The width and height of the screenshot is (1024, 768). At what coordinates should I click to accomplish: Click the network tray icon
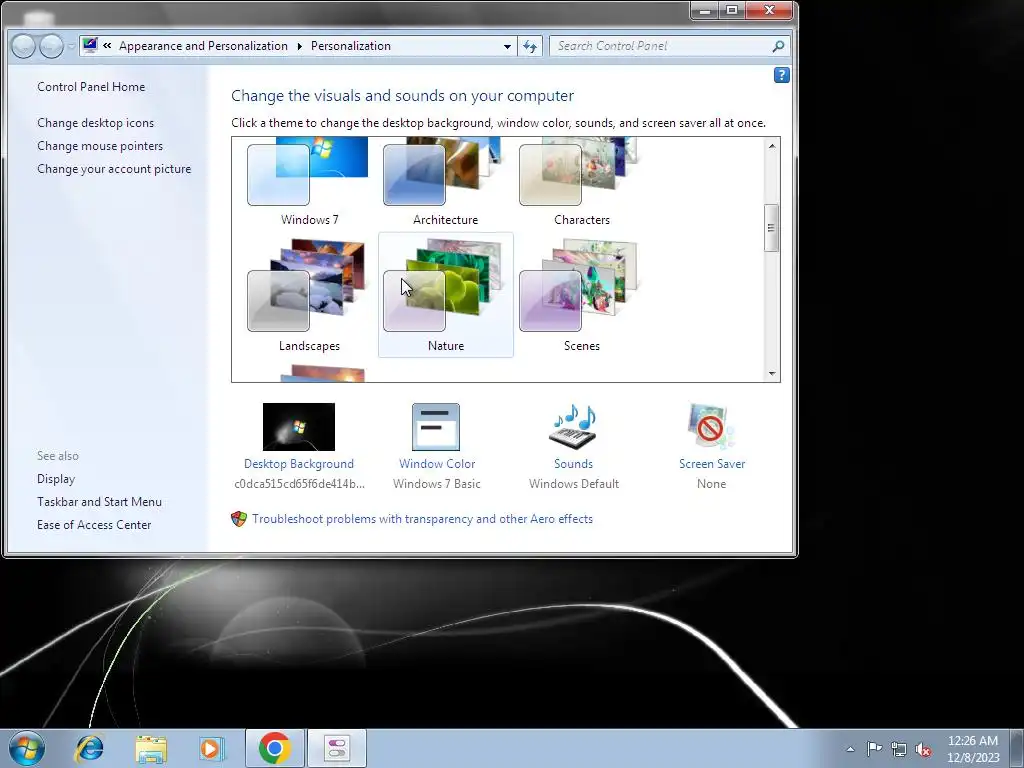899,749
